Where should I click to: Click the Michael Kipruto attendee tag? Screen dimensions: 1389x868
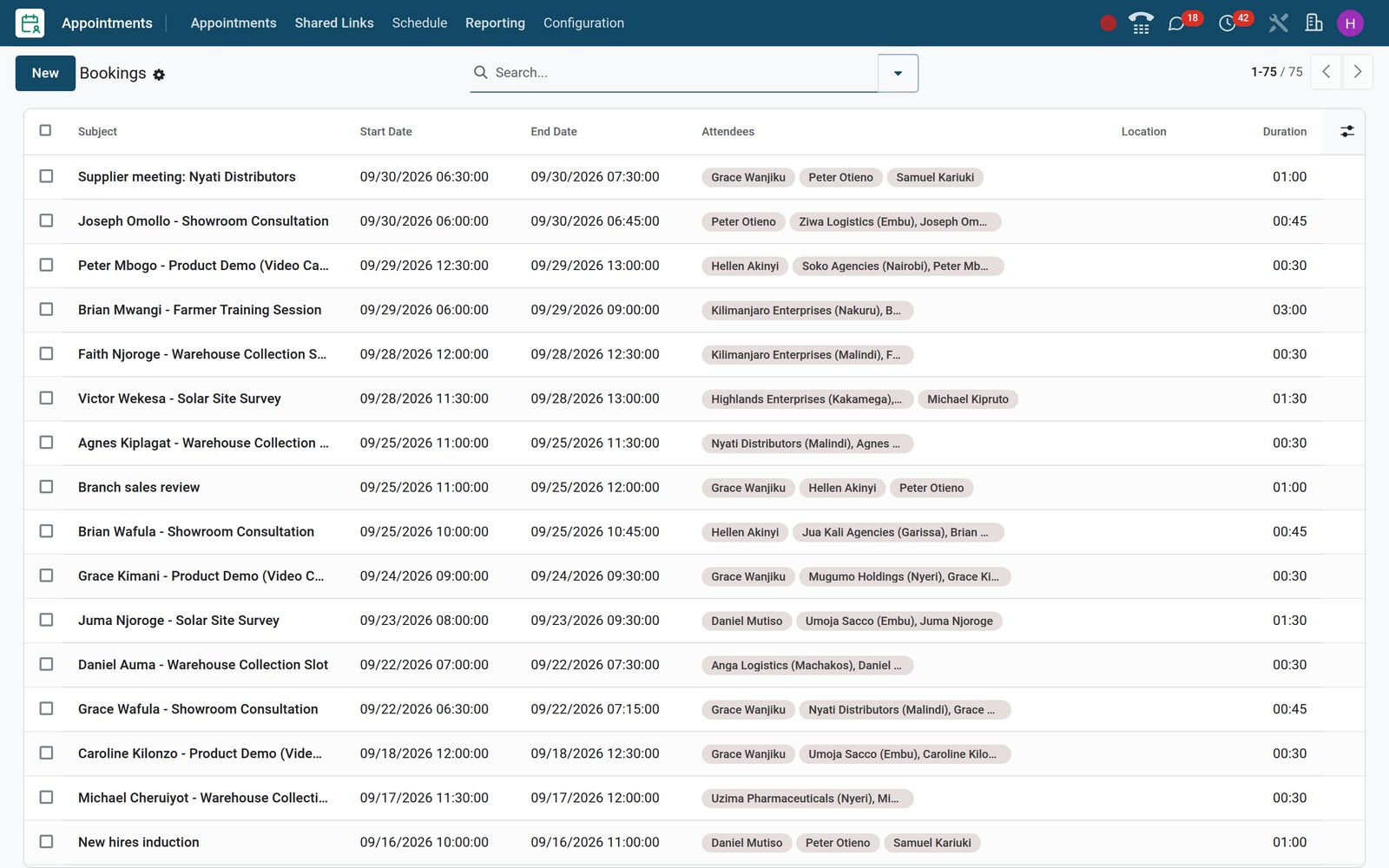tap(968, 399)
